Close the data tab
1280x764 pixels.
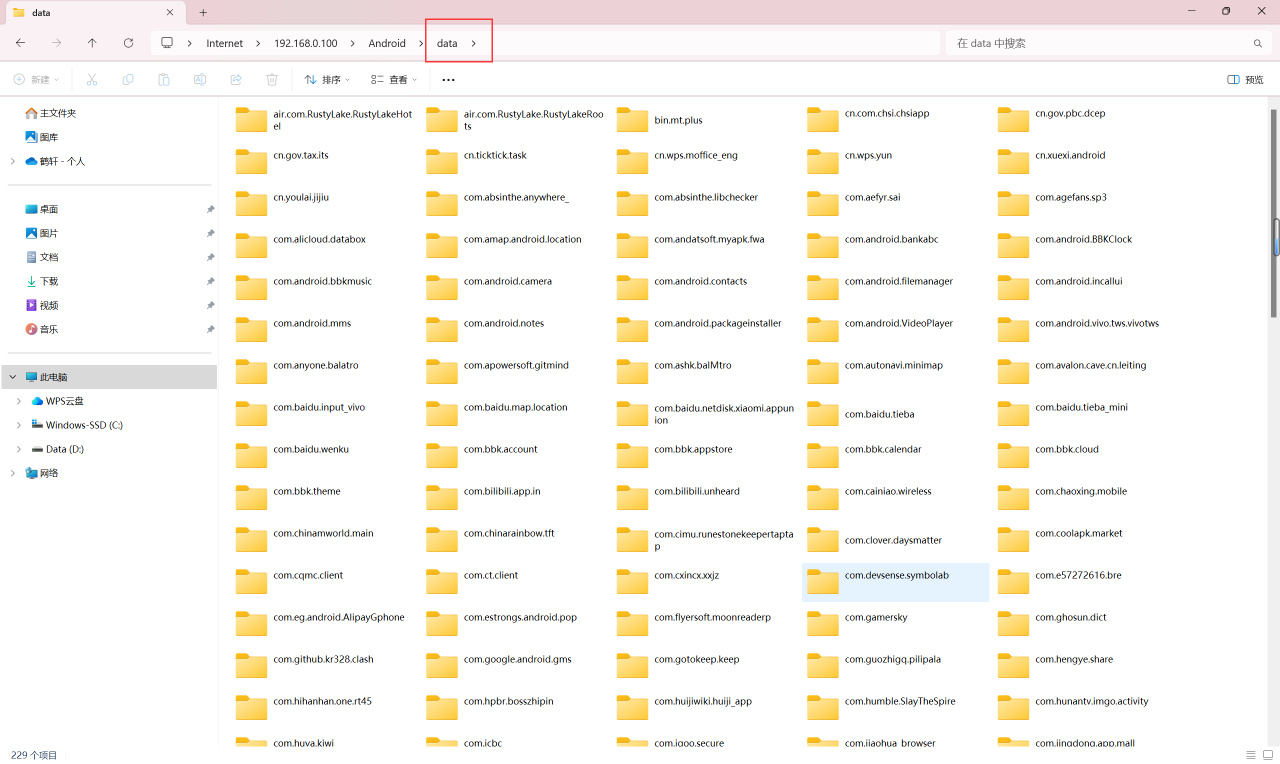pyautogui.click(x=170, y=12)
